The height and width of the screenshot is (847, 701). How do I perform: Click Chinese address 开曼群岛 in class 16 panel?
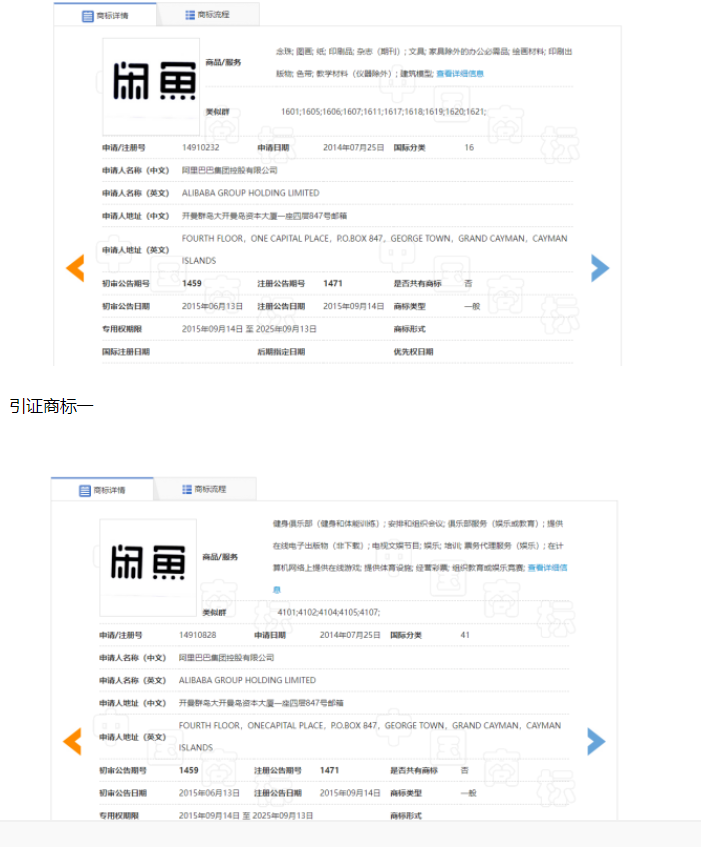pyautogui.click(x=265, y=216)
